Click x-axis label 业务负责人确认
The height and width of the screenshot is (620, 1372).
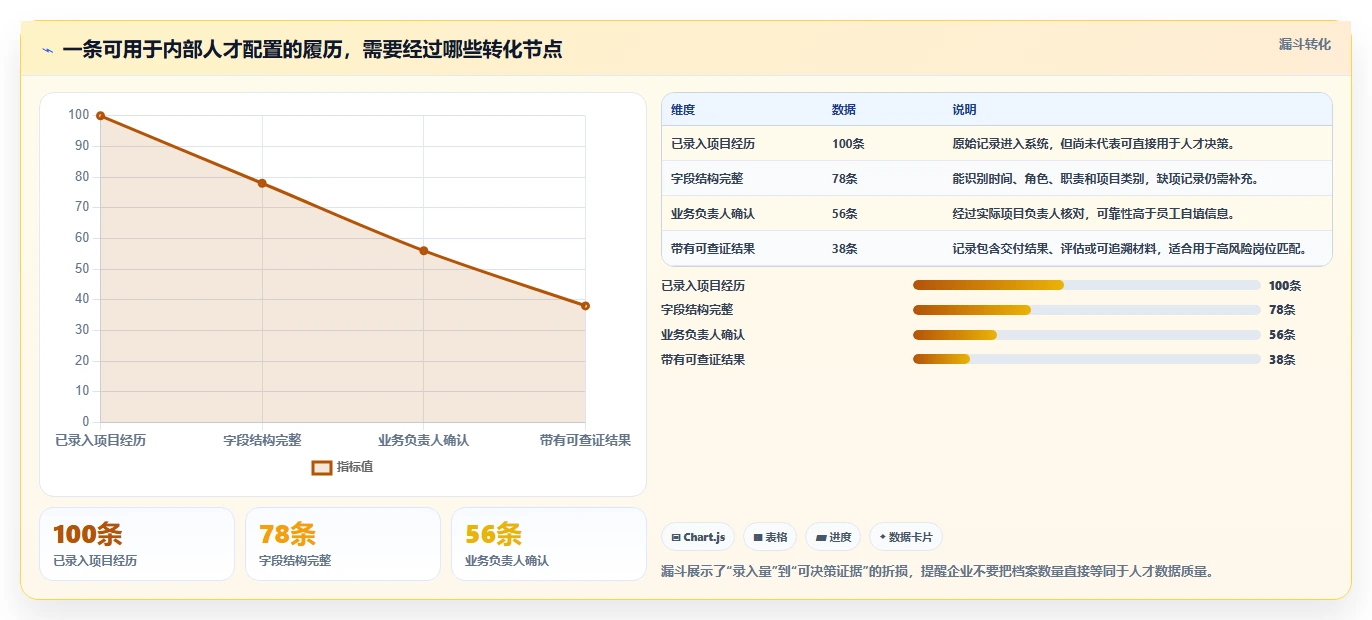click(x=423, y=440)
